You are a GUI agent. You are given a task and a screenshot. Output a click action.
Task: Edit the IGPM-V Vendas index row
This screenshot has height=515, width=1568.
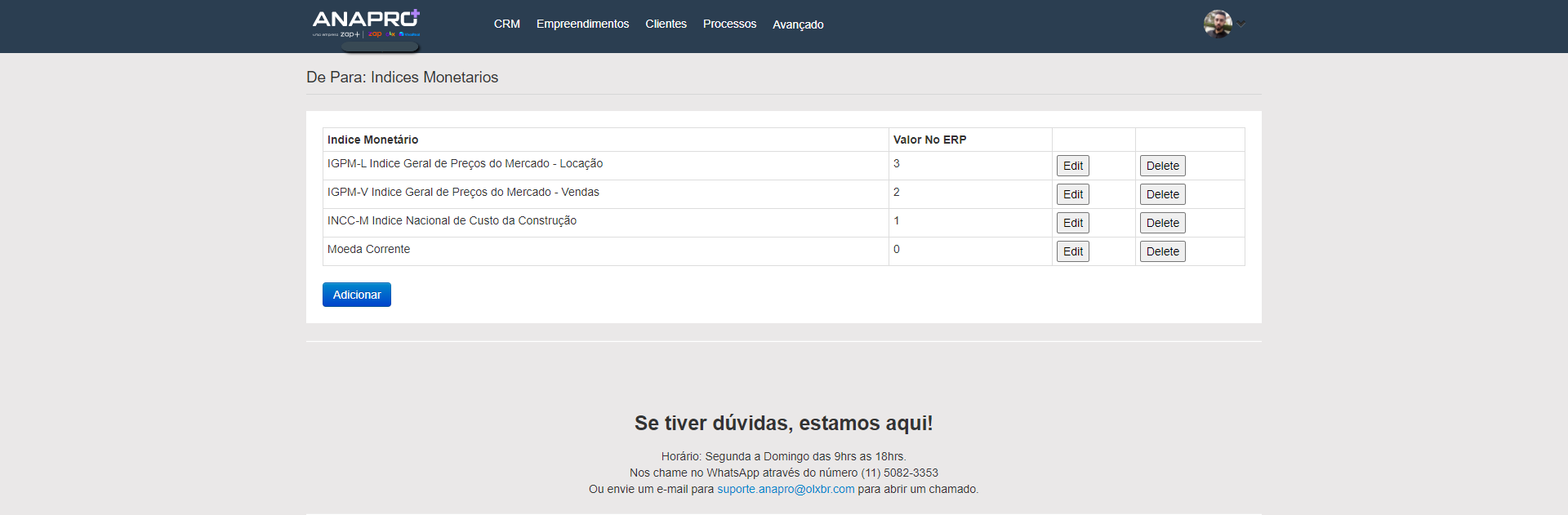(x=1072, y=194)
